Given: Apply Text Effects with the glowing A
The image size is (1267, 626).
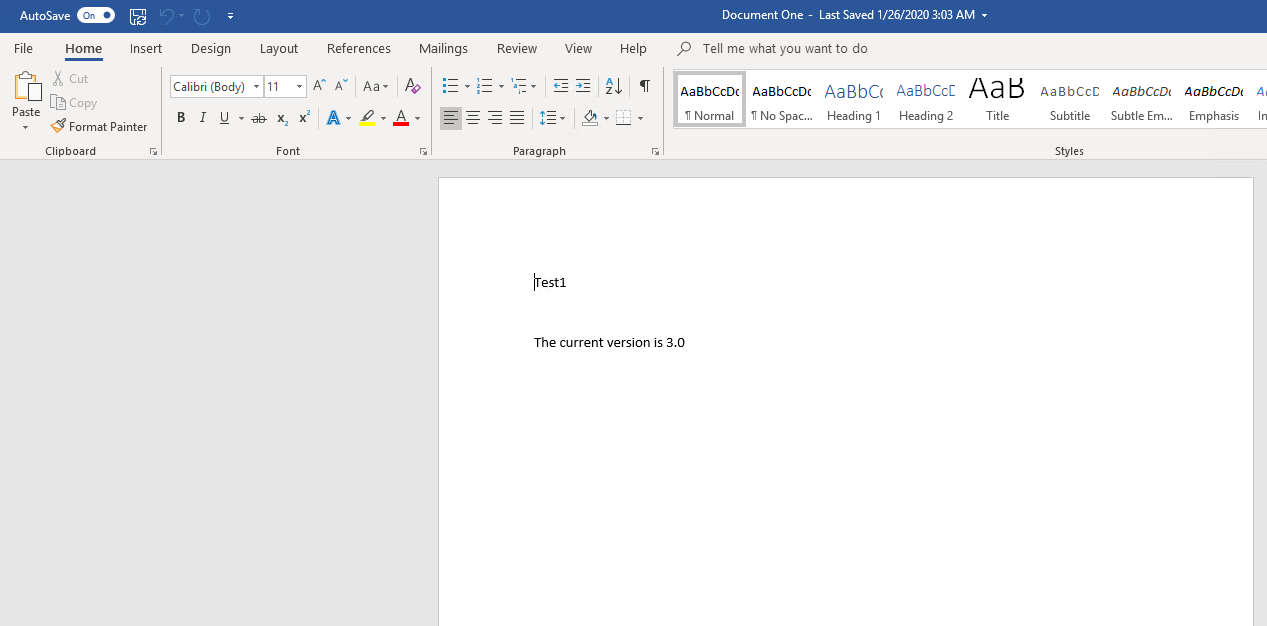Looking at the screenshot, I should click(x=333, y=118).
